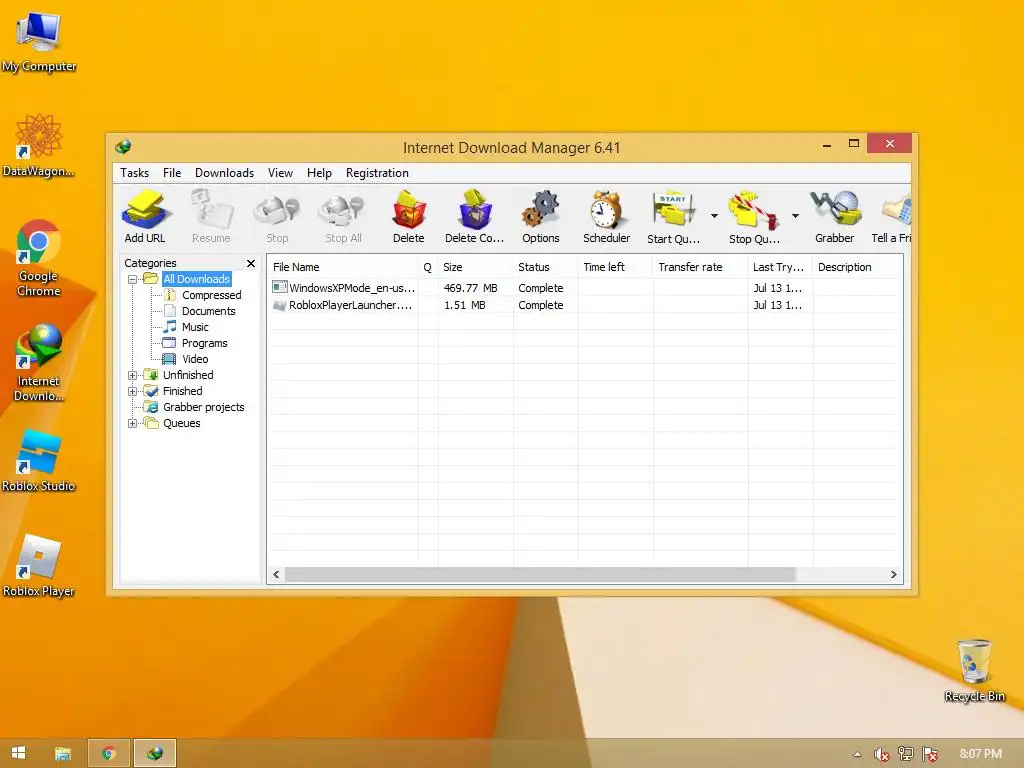Select the Roblox Player desktop icon

(39, 566)
